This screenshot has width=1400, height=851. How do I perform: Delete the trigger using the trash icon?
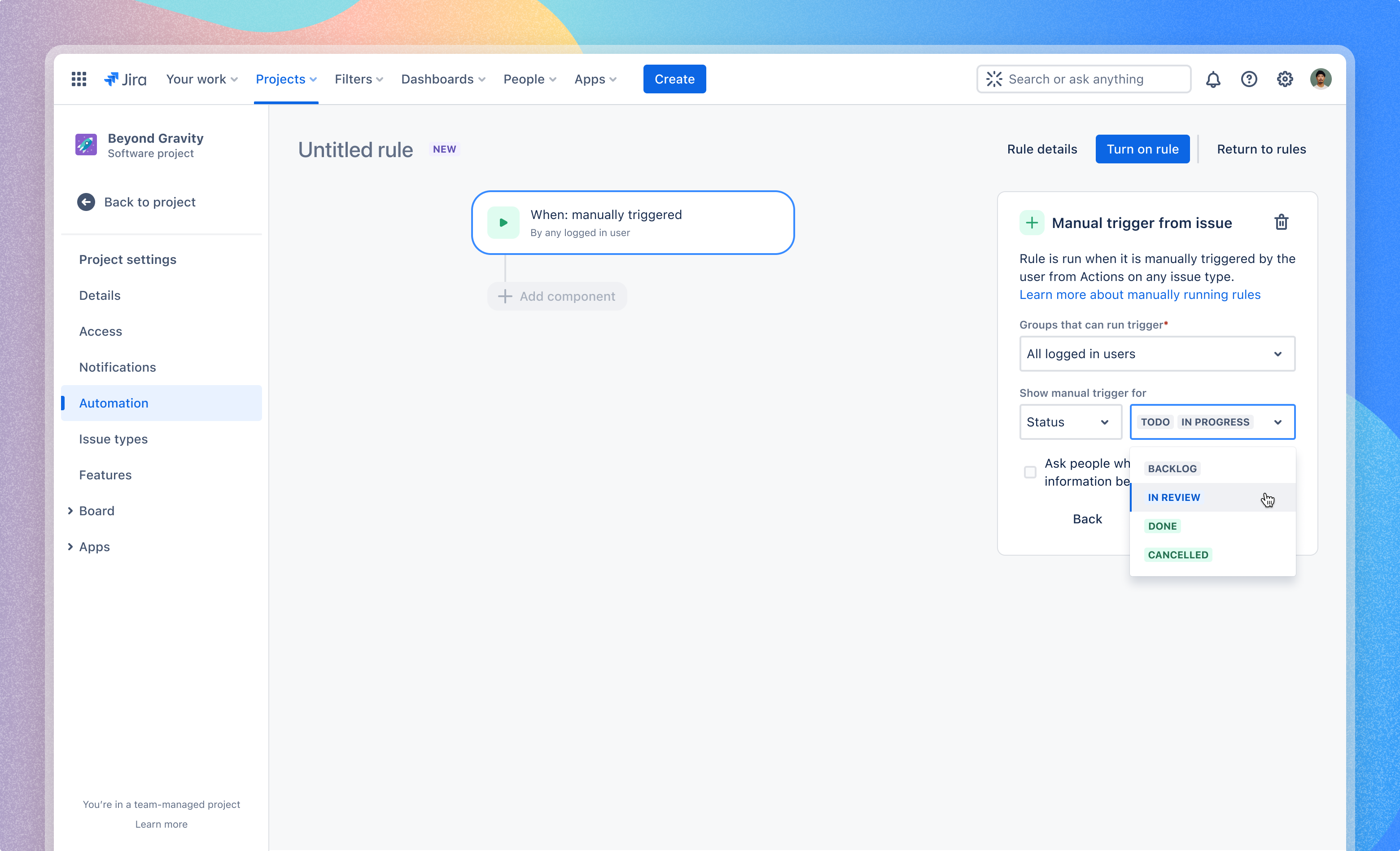tap(1281, 222)
